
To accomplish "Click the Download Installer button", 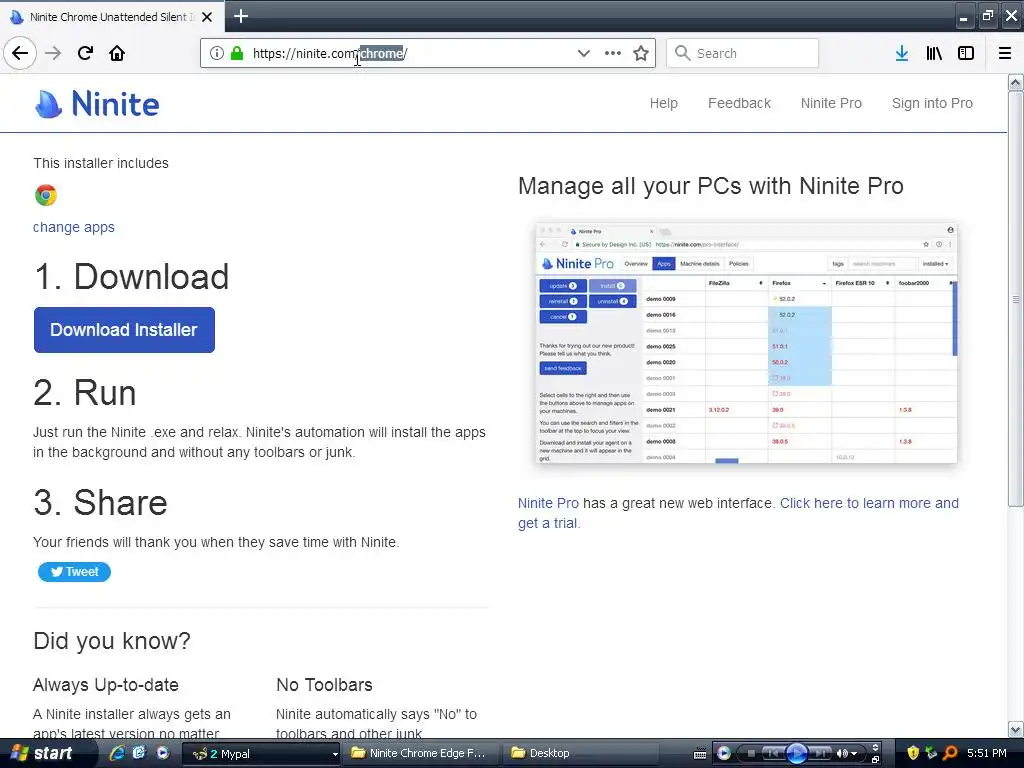I will [x=124, y=330].
